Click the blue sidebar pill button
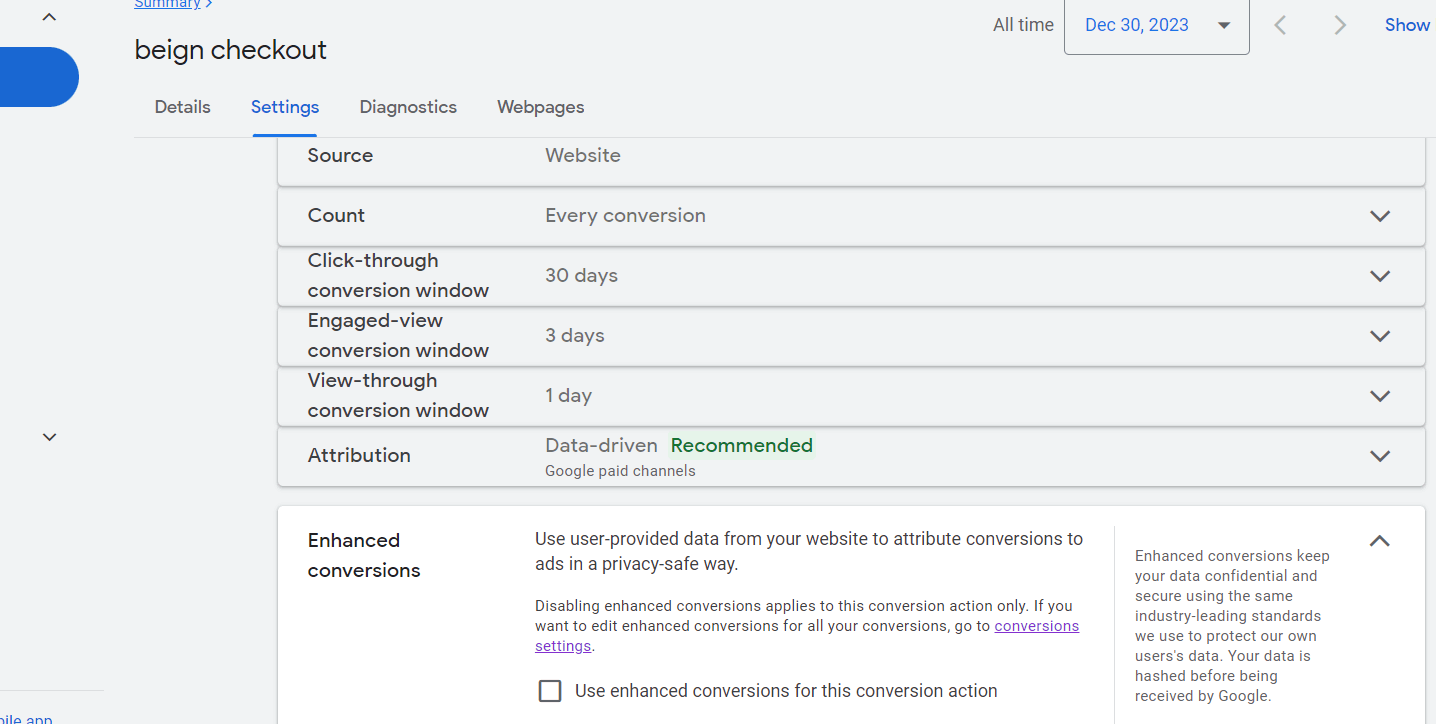Image resolution: width=1436 pixels, height=724 pixels. (38, 77)
